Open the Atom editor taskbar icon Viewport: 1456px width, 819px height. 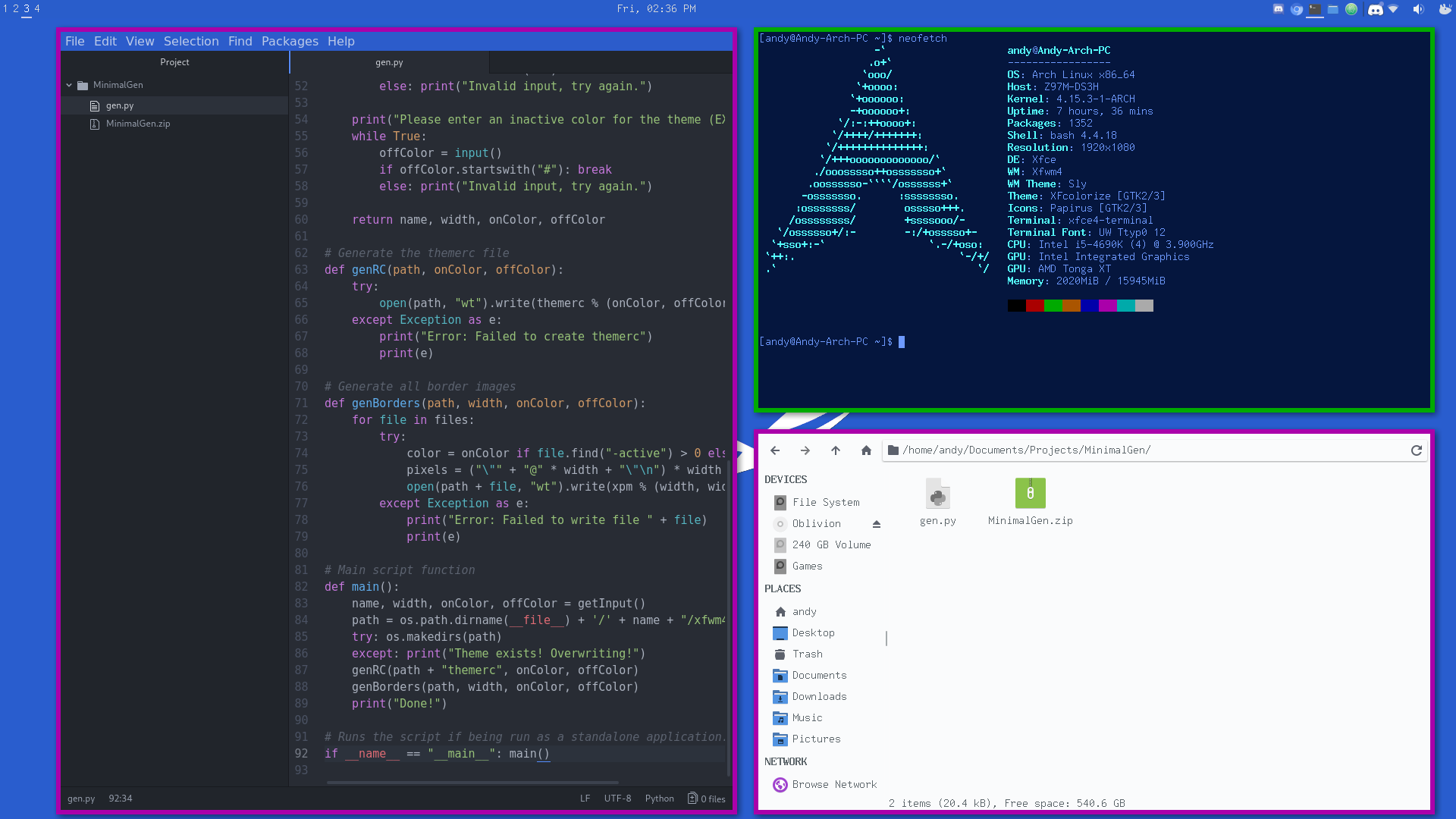point(1351,9)
